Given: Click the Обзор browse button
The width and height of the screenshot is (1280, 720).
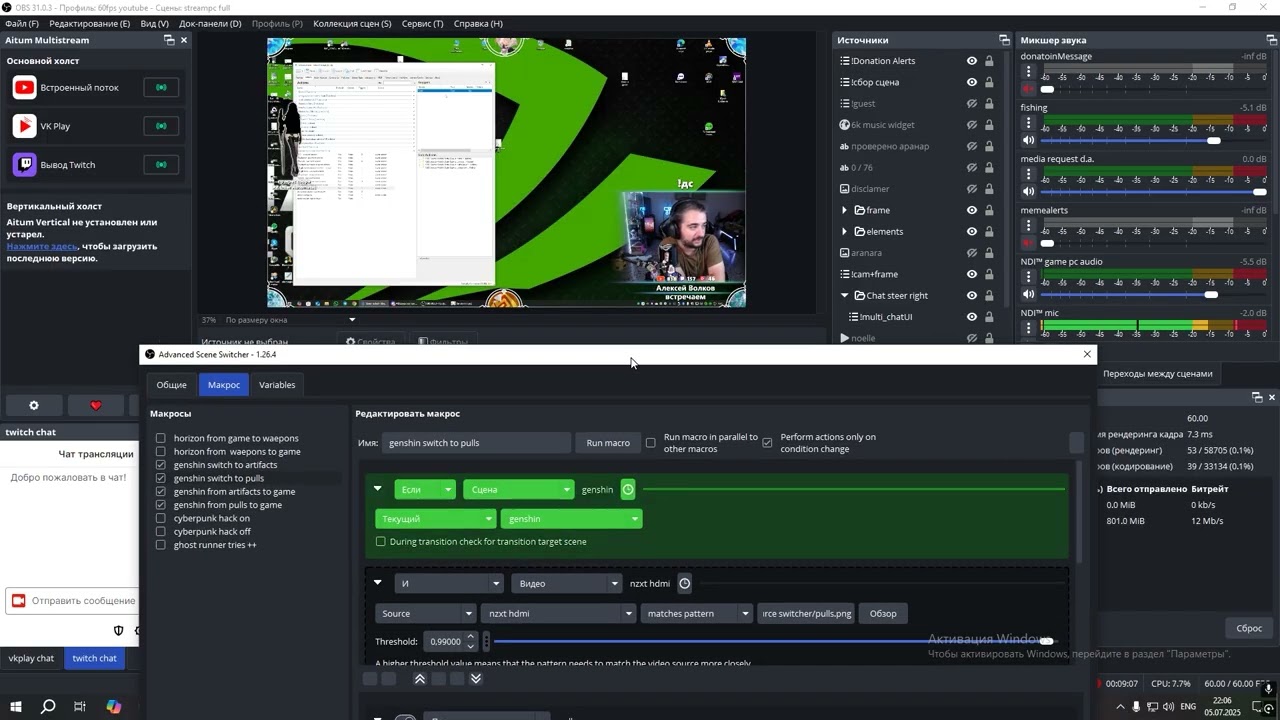Looking at the screenshot, I should [x=883, y=613].
